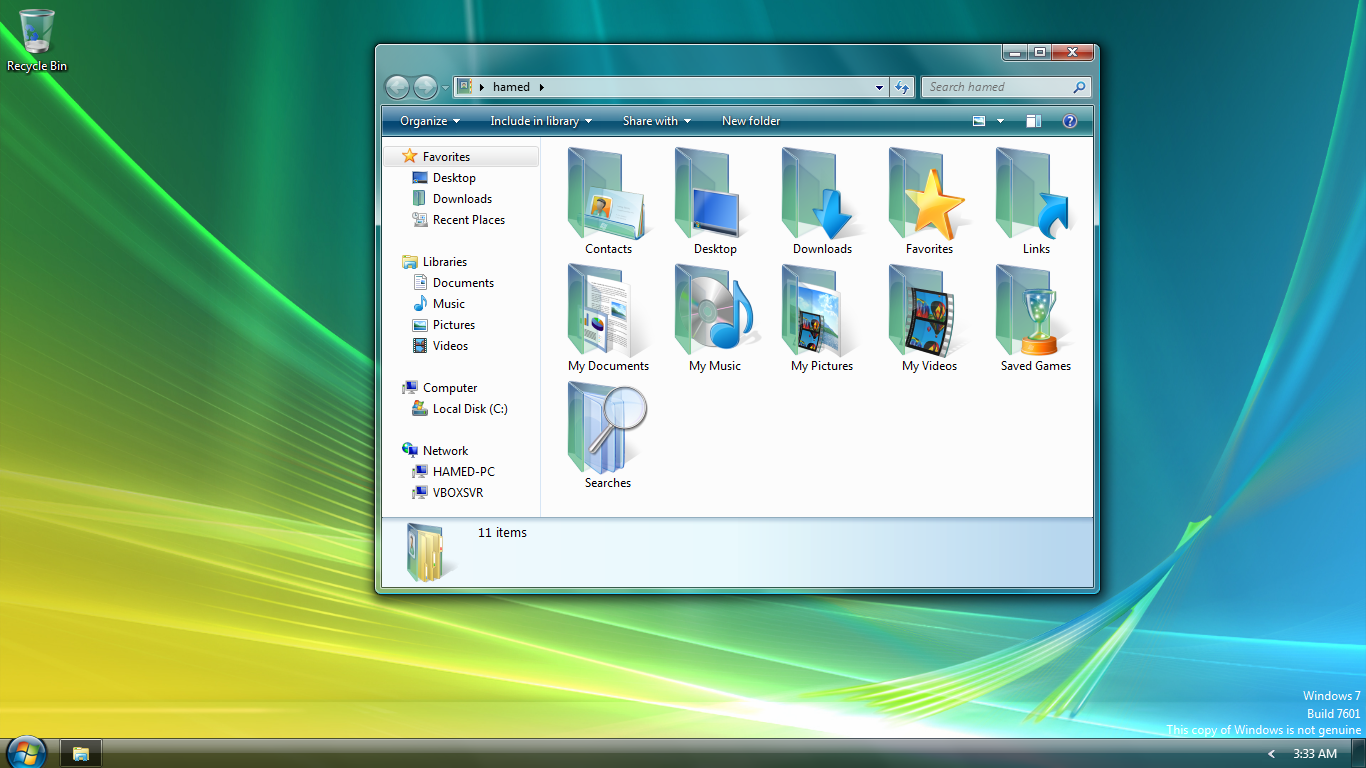This screenshot has width=1366, height=768.
Task: Click the taskbar clock 3:33 AM
Action: (x=1315, y=754)
